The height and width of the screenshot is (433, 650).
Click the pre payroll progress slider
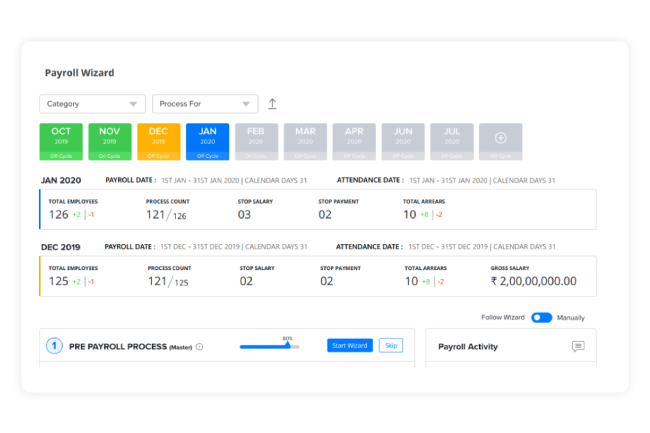pos(268,346)
